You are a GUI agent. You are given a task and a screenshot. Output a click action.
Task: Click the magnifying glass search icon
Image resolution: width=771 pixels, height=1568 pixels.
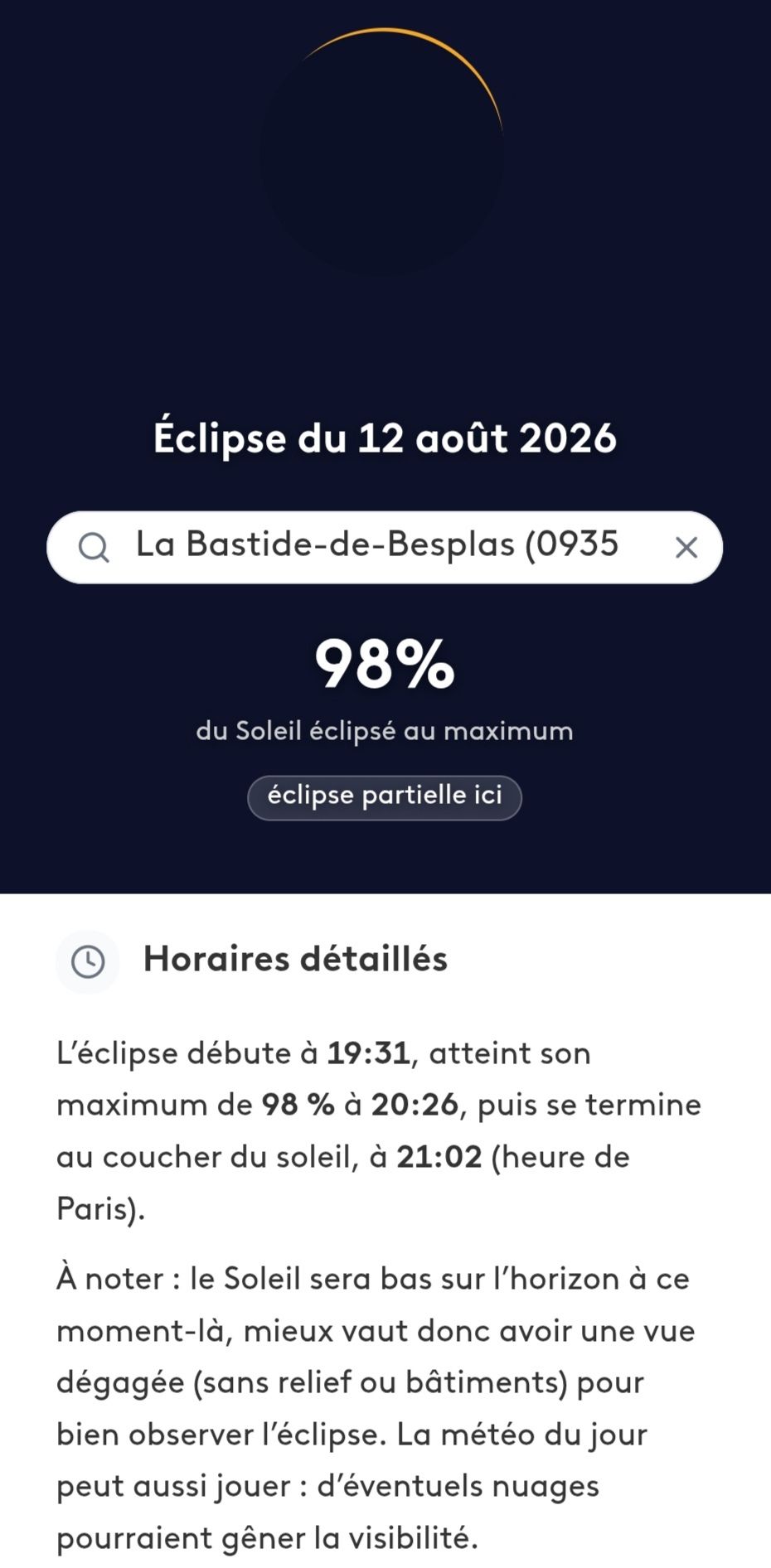point(94,548)
